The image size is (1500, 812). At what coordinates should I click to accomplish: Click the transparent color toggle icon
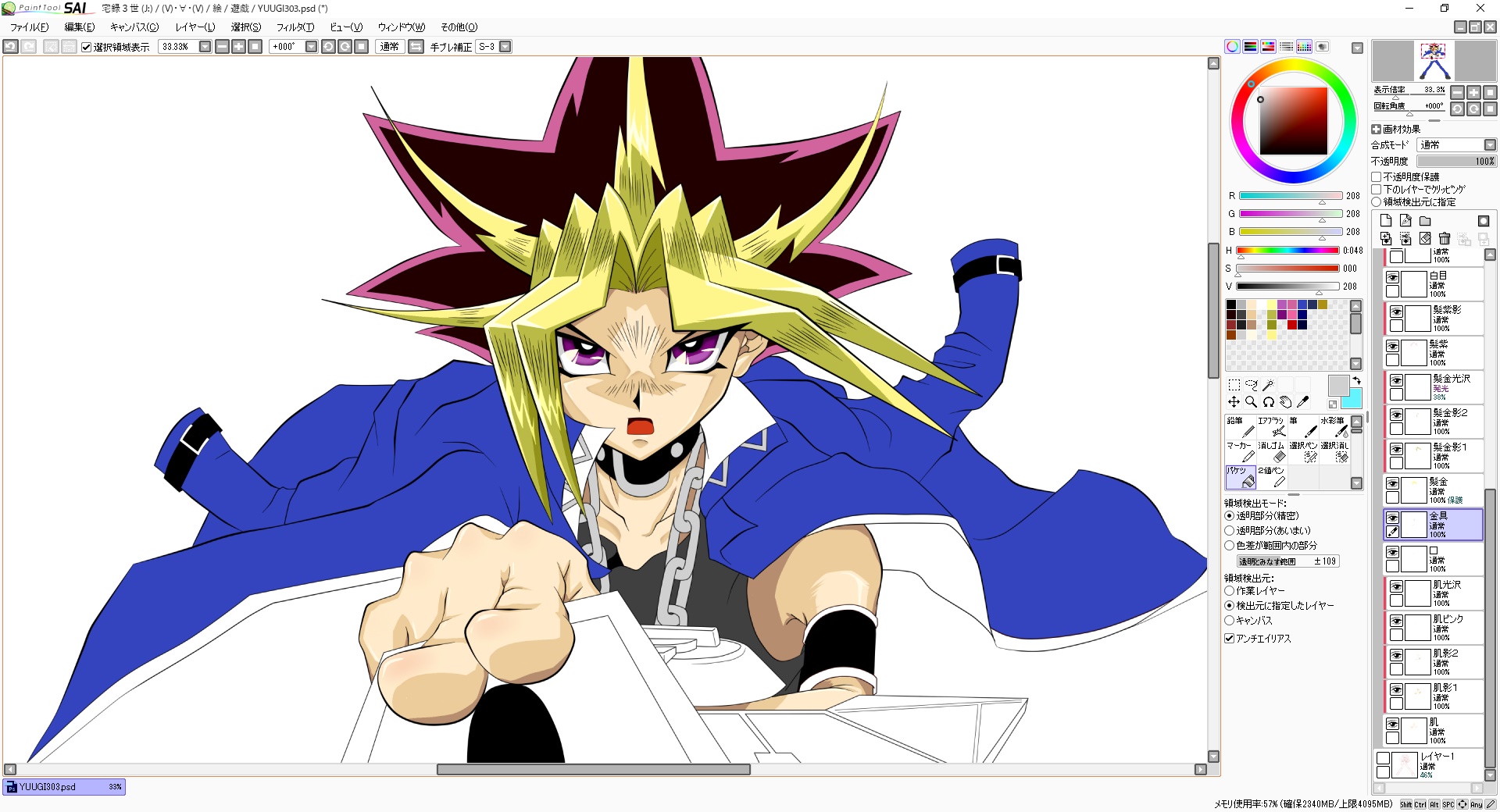(x=1333, y=404)
